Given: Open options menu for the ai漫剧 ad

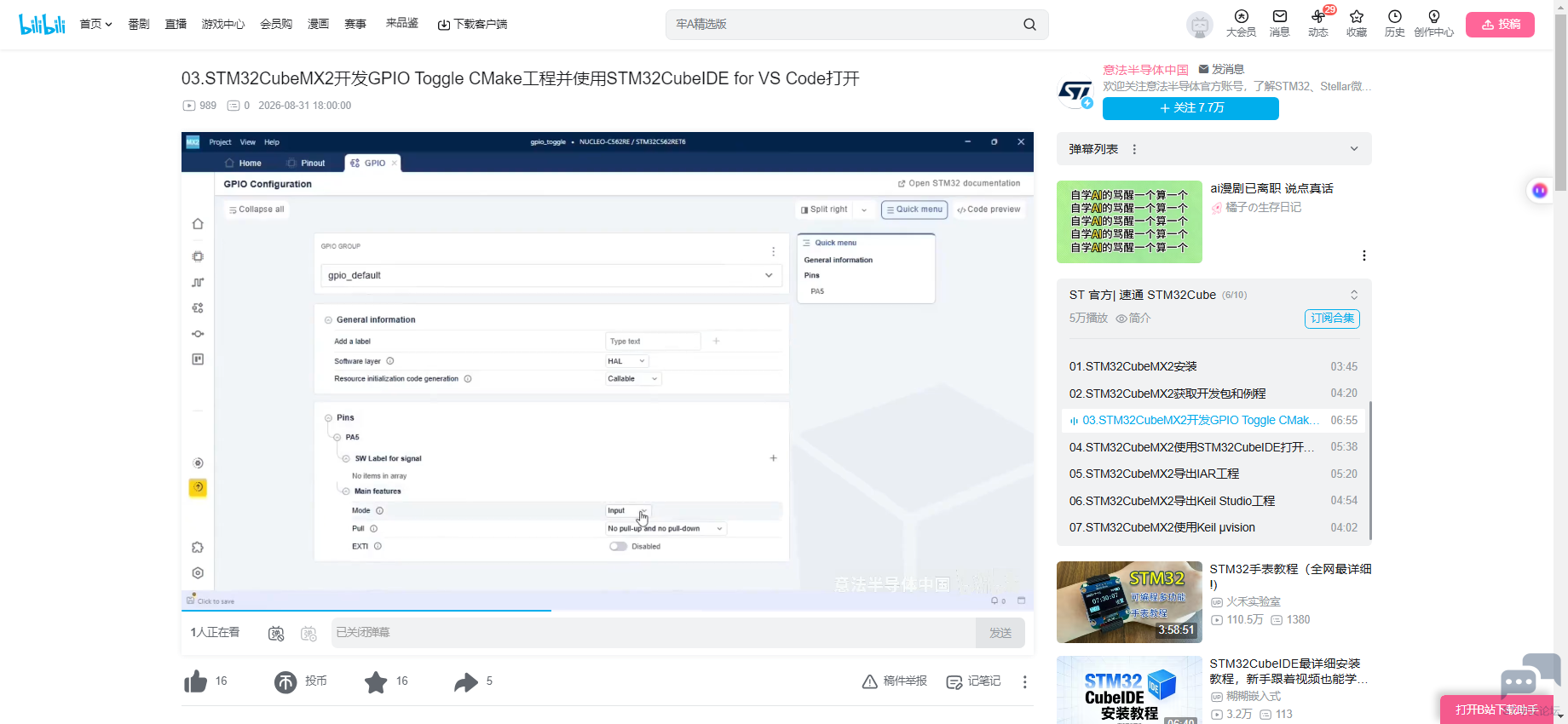Looking at the screenshot, I should [x=1364, y=256].
